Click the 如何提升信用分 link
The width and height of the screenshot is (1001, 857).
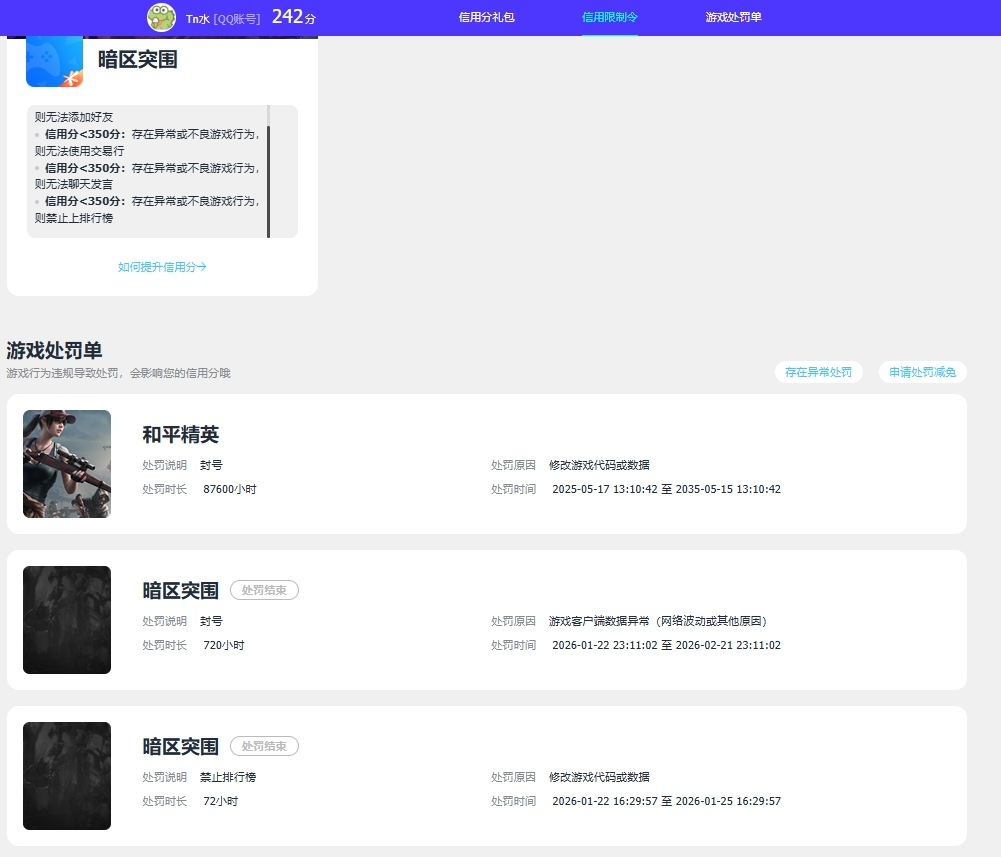coord(162,267)
